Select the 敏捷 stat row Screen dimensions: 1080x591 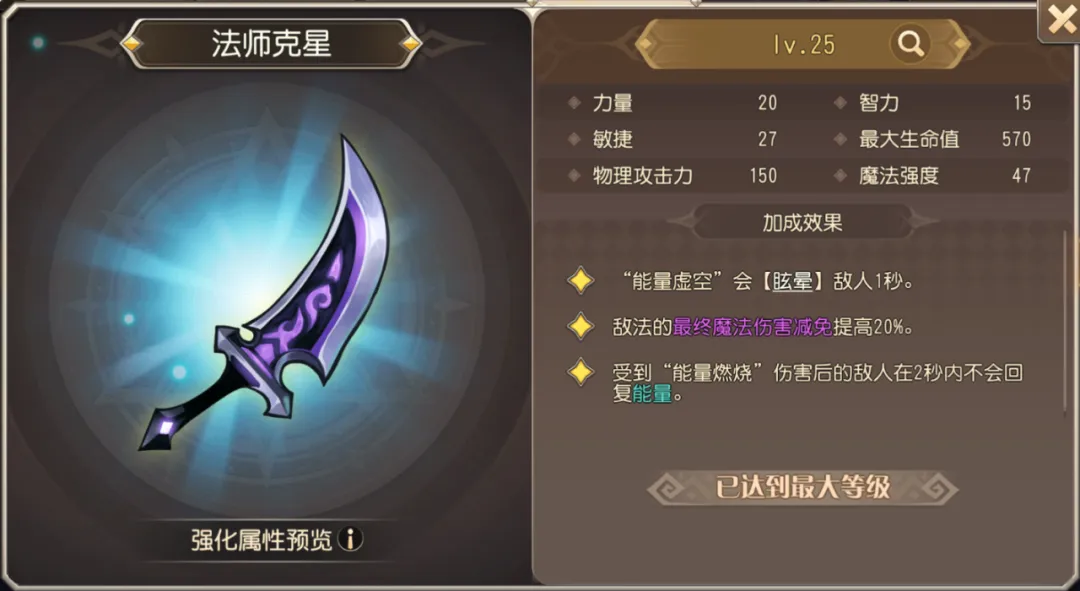(x=672, y=139)
